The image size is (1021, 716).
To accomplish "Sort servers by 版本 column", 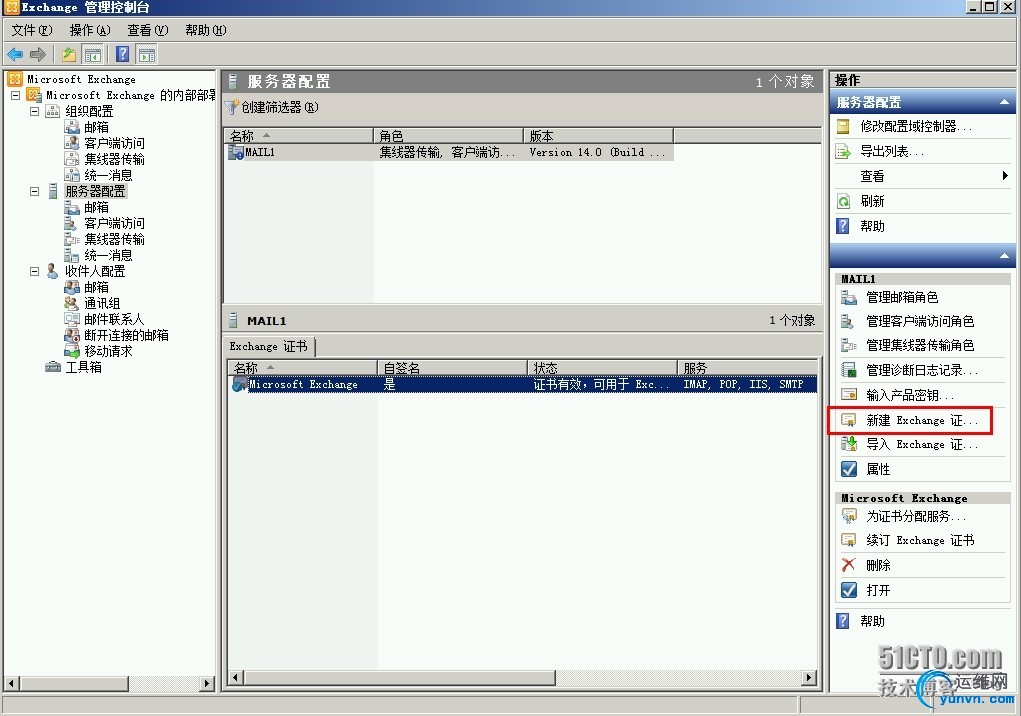I will click(x=598, y=136).
